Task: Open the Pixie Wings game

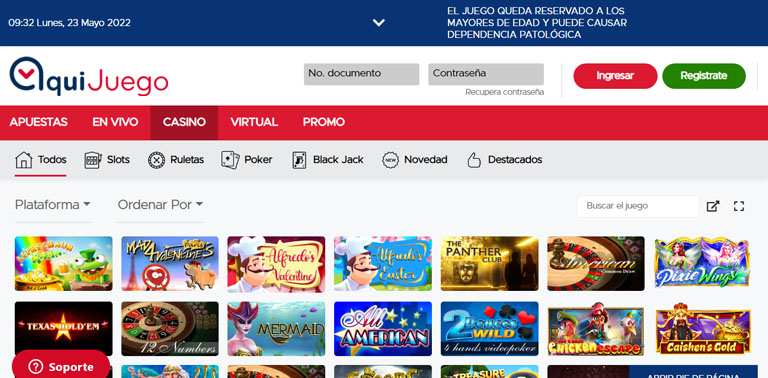Action: click(x=702, y=262)
